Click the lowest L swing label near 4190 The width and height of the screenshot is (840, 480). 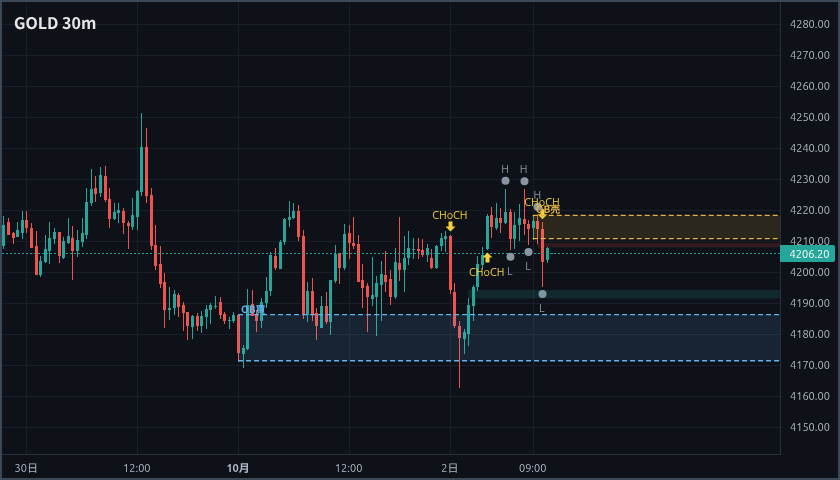click(542, 308)
